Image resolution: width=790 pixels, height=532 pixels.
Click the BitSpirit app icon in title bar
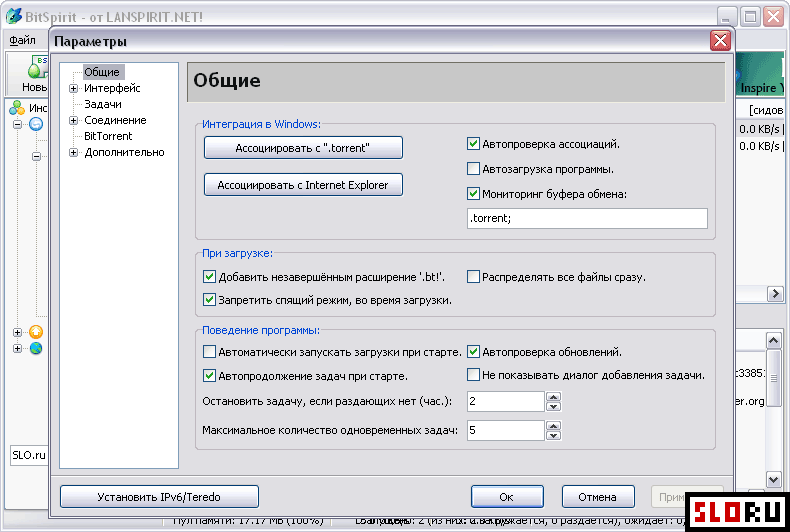pyautogui.click(x=14, y=16)
